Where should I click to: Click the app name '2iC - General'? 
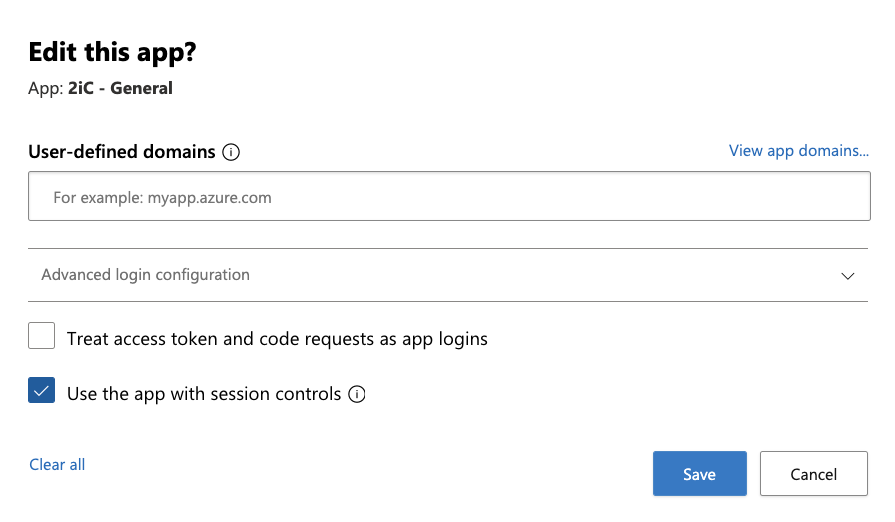(120, 88)
